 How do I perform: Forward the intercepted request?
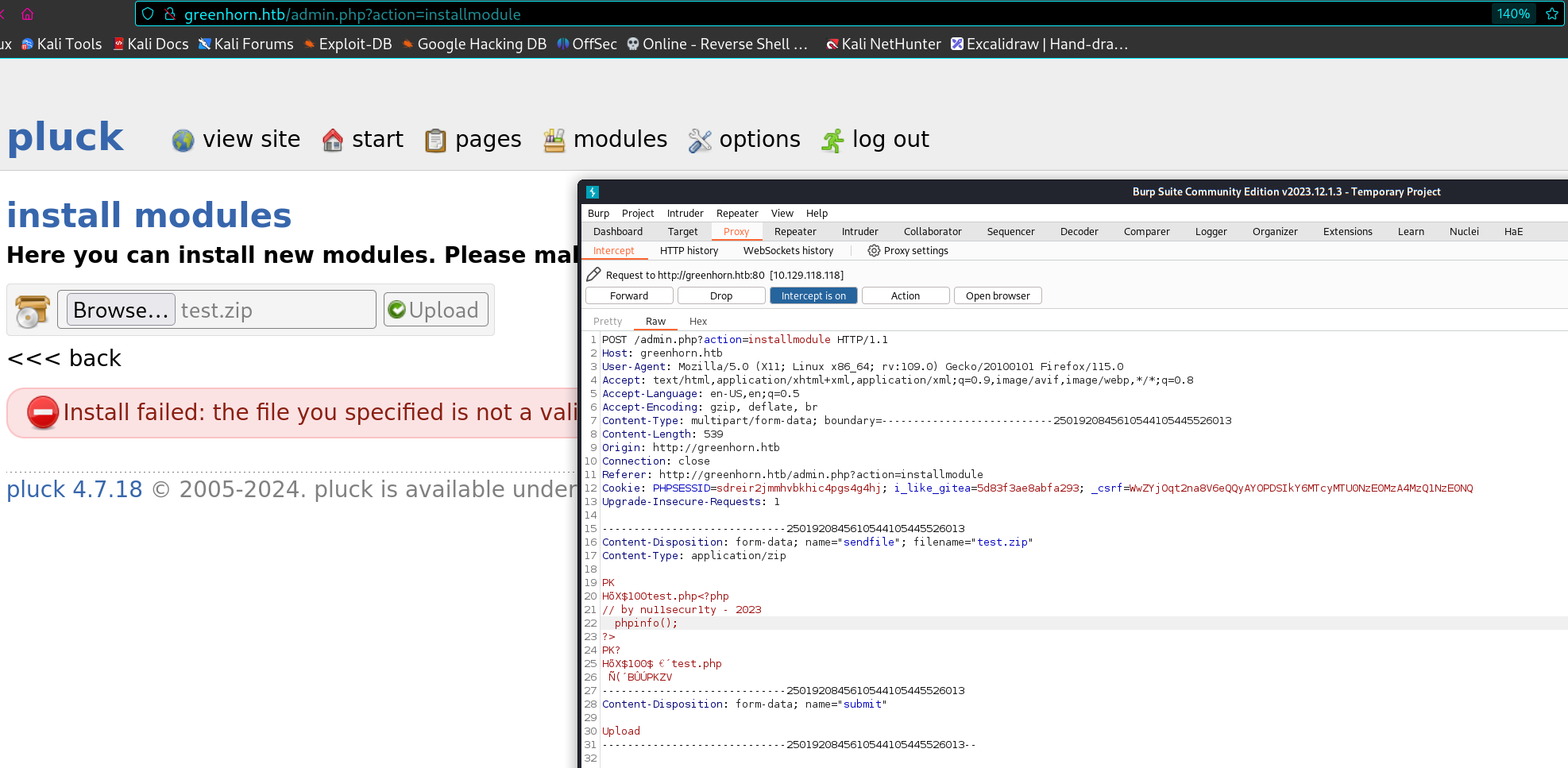point(629,295)
